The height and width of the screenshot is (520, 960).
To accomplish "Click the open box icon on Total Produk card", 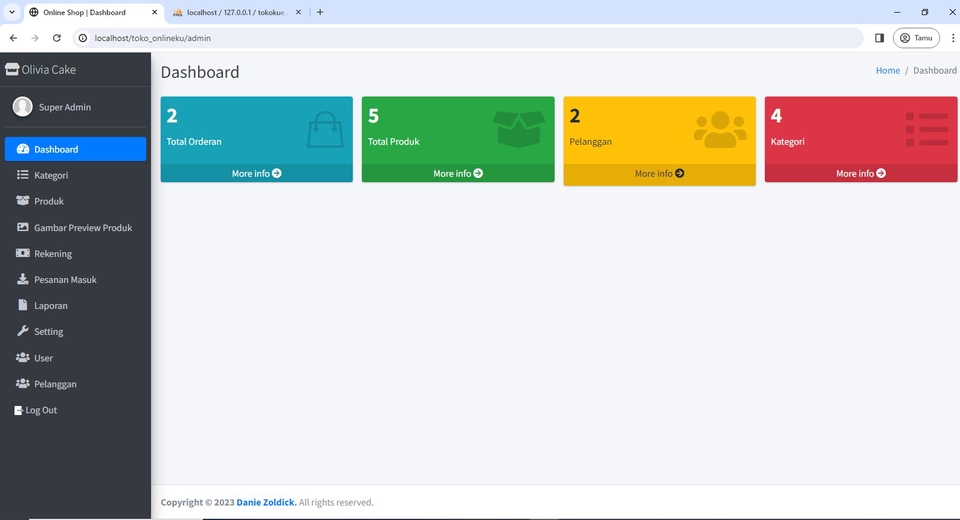I will (x=519, y=129).
